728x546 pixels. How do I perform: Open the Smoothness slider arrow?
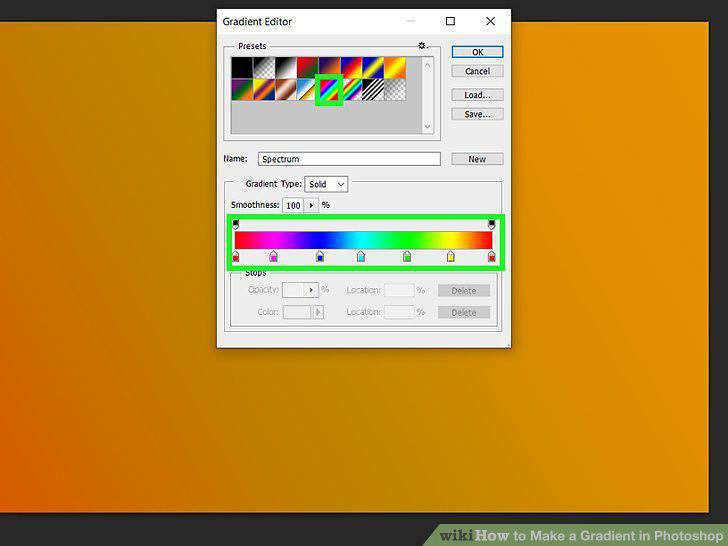(x=311, y=205)
